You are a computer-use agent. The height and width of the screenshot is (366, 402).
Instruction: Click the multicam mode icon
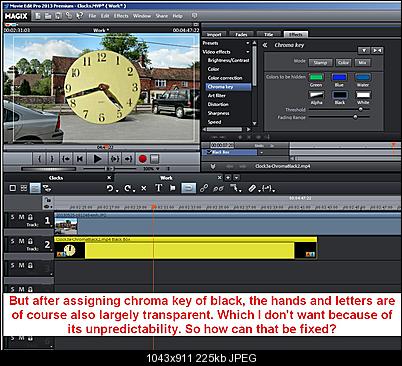[47, 188]
